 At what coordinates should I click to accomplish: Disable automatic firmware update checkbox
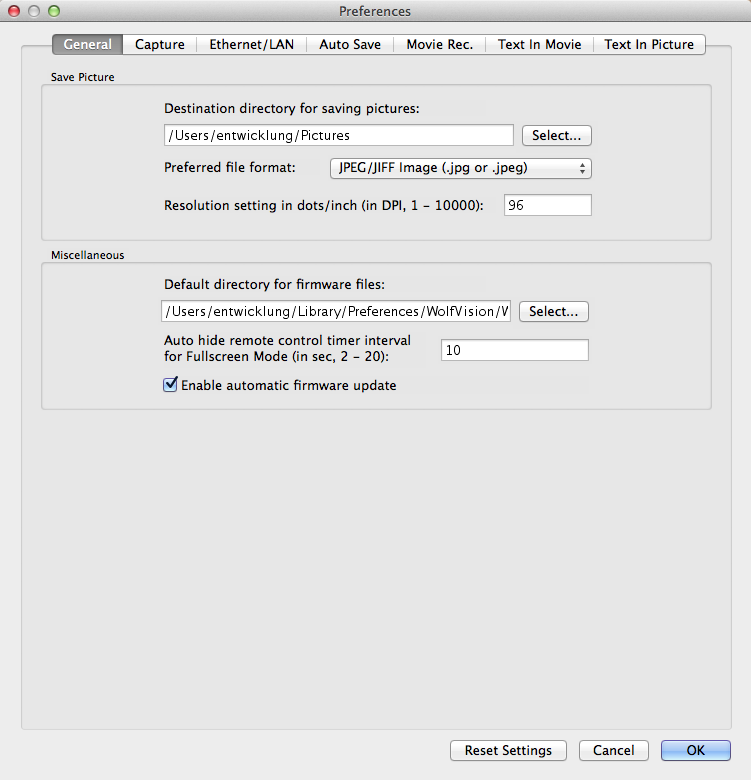click(x=170, y=385)
